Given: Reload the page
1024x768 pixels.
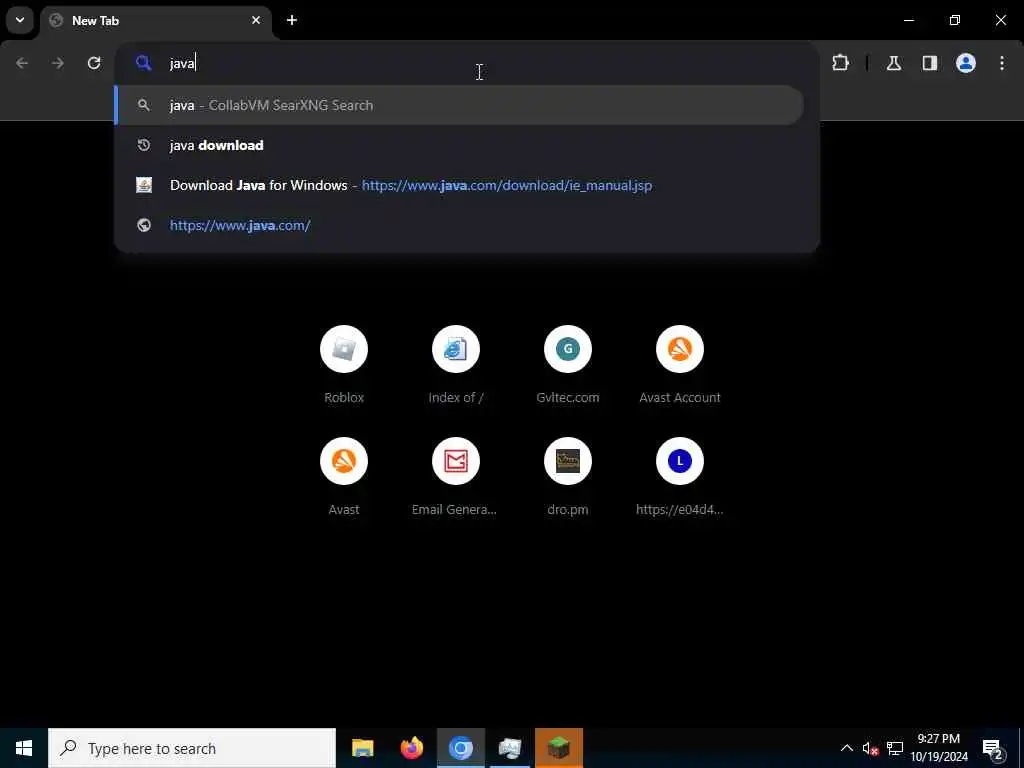Looking at the screenshot, I should click(94, 63).
